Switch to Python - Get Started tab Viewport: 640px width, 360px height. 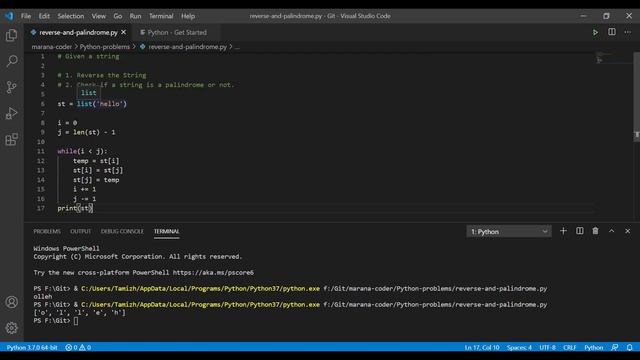(177, 32)
